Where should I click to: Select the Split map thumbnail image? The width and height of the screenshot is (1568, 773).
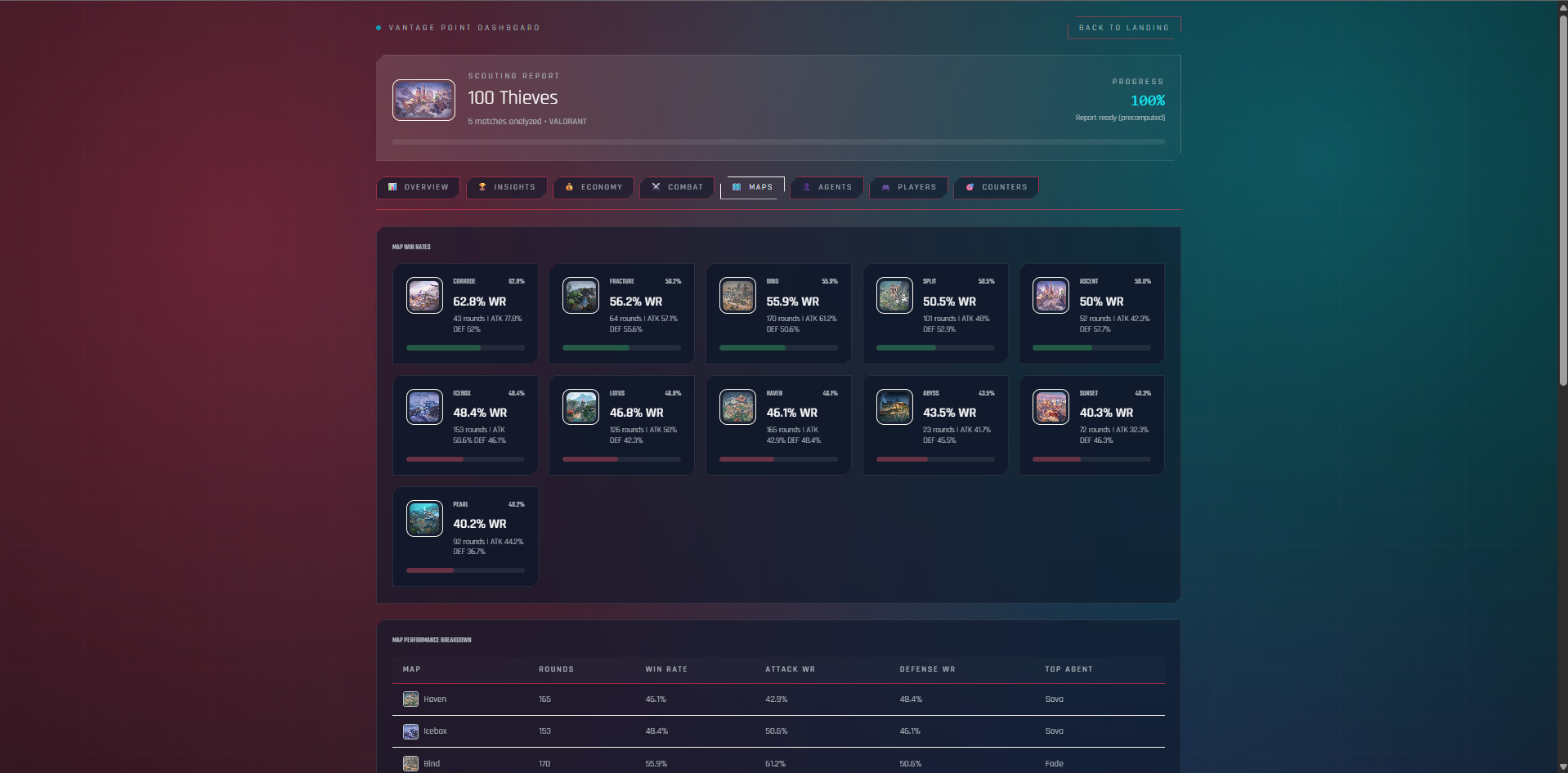[x=894, y=296]
